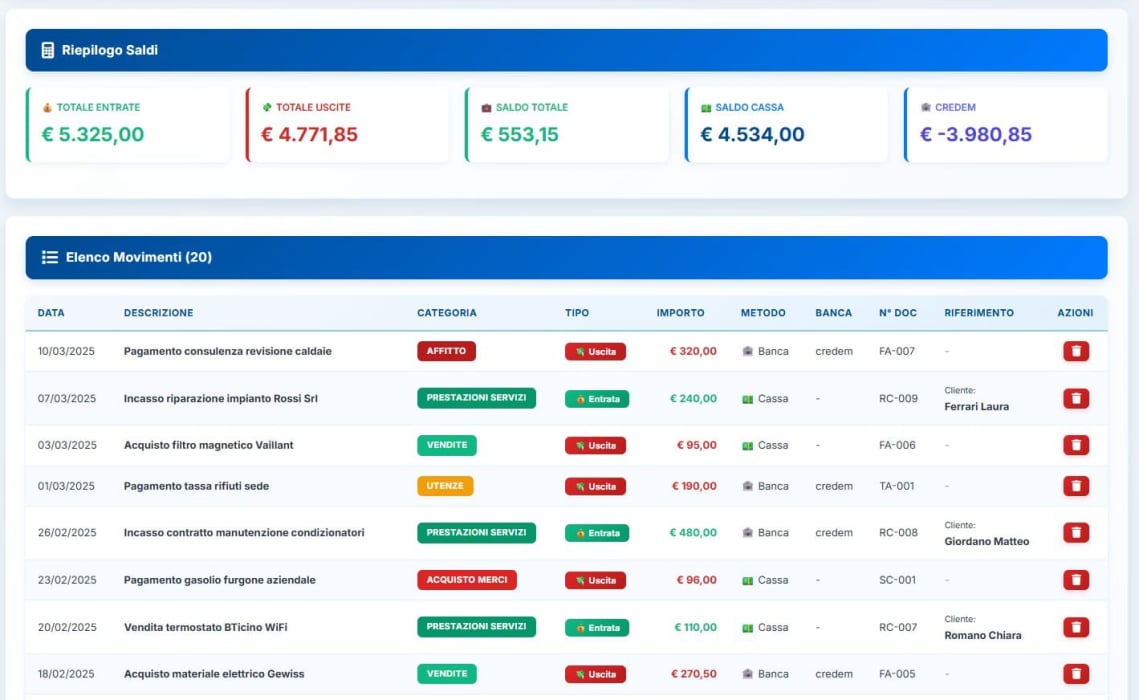Select the AFFITTO category badge
This screenshot has height=700, width=1139.
446,351
